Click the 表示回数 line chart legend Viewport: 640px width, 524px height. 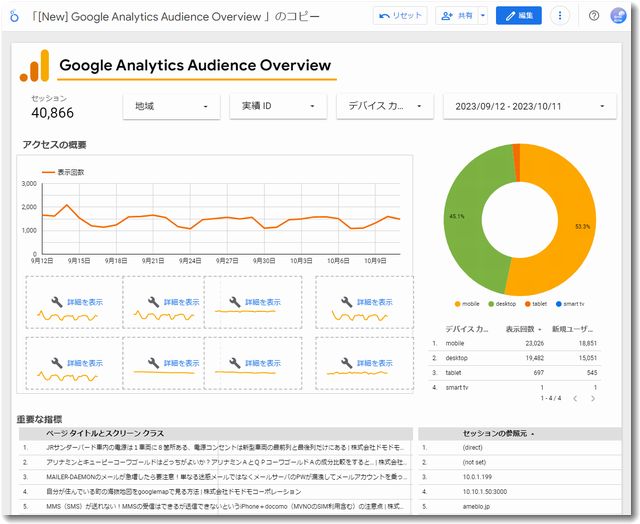[x=63, y=172]
